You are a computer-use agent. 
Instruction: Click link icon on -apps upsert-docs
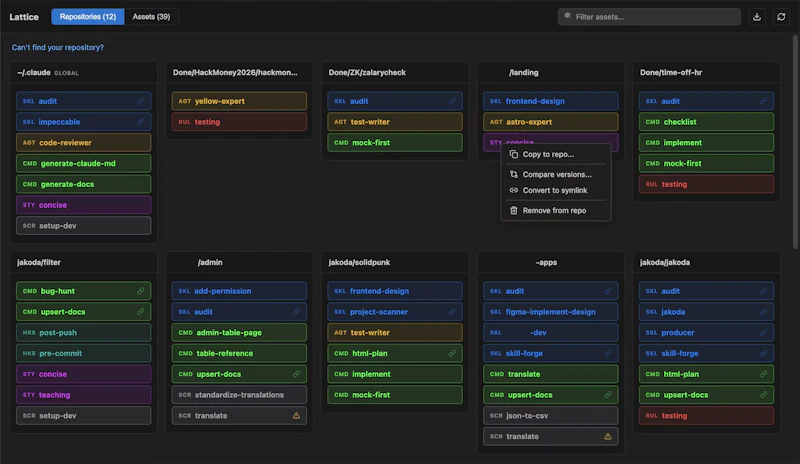tap(608, 395)
